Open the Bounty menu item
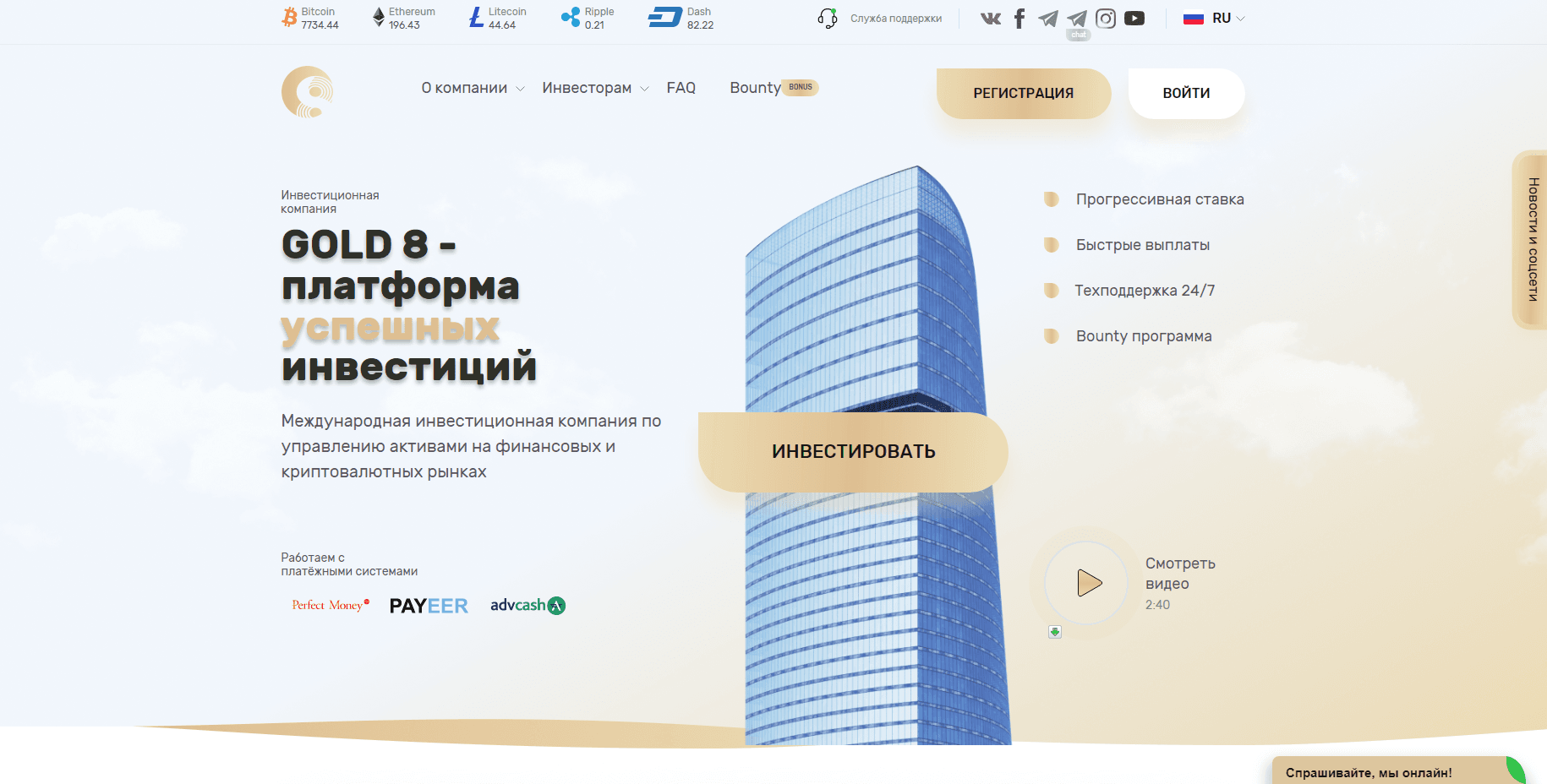Image resolution: width=1547 pixels, height=784 pixels. pos(755,88)
